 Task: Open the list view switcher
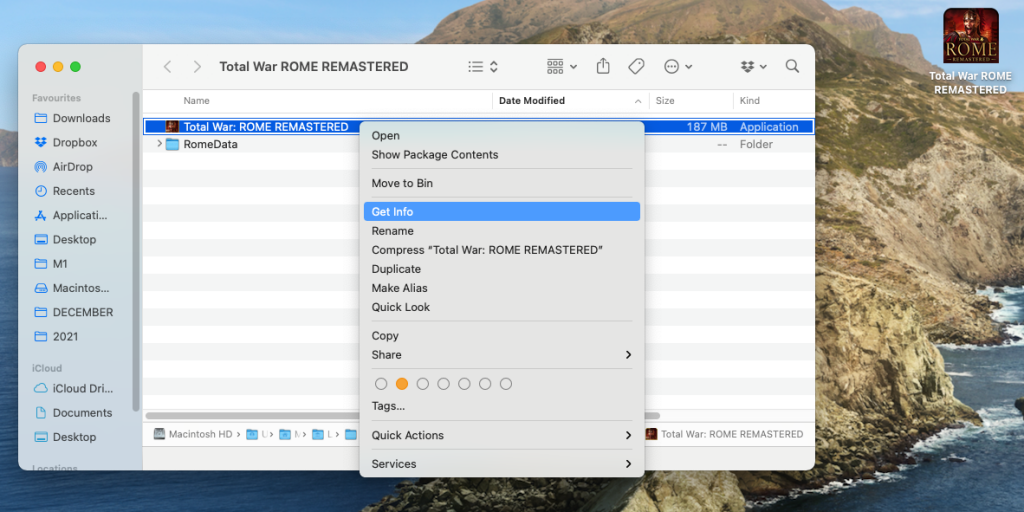click(x=483, y=67)
